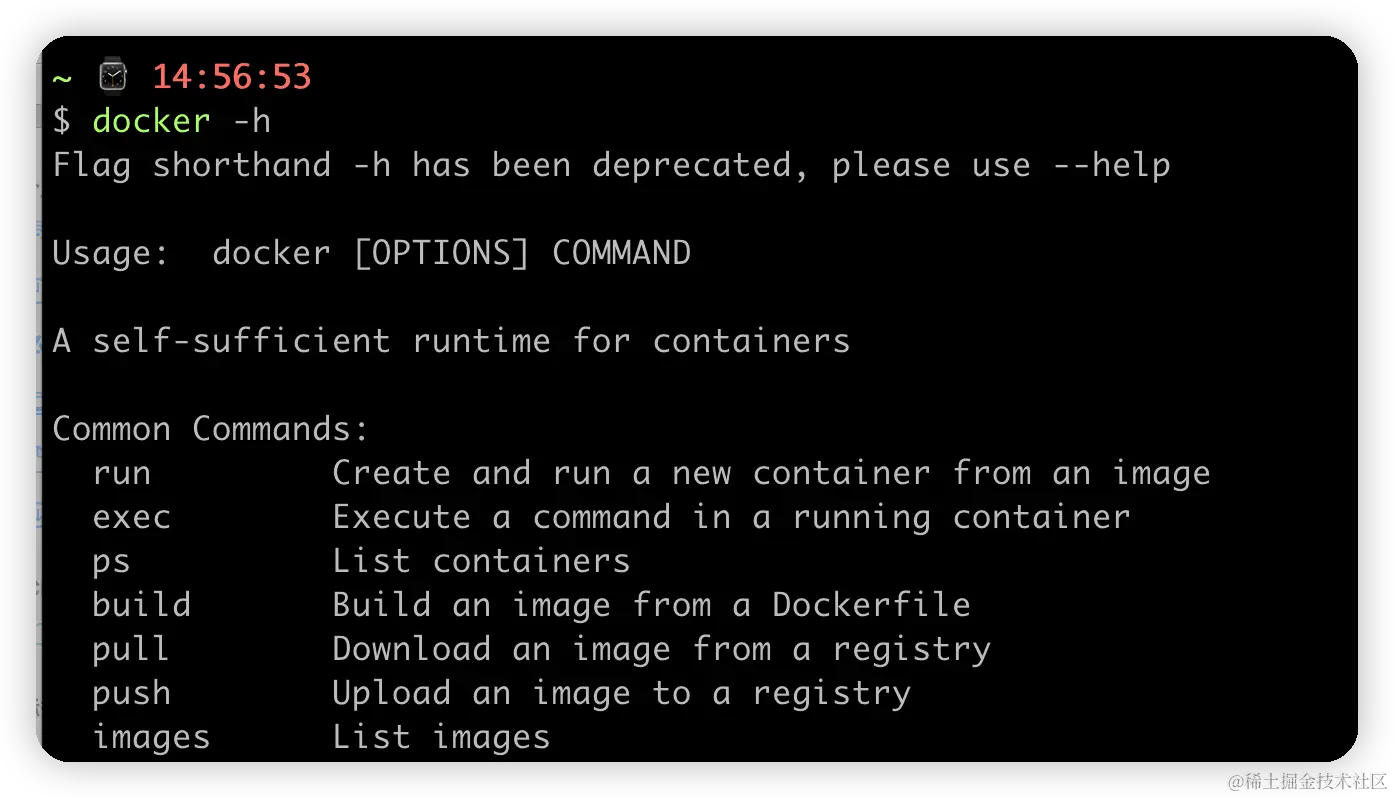This screenshot has width=1394, height=798.
Task: Click the Common Commands: heading
Action: coord(211,429)
